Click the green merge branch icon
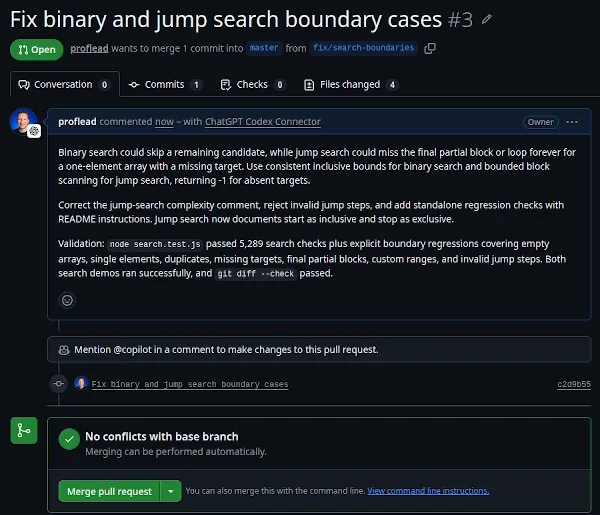This screenshot has height=515, width=600. click(x=24, y=430)
